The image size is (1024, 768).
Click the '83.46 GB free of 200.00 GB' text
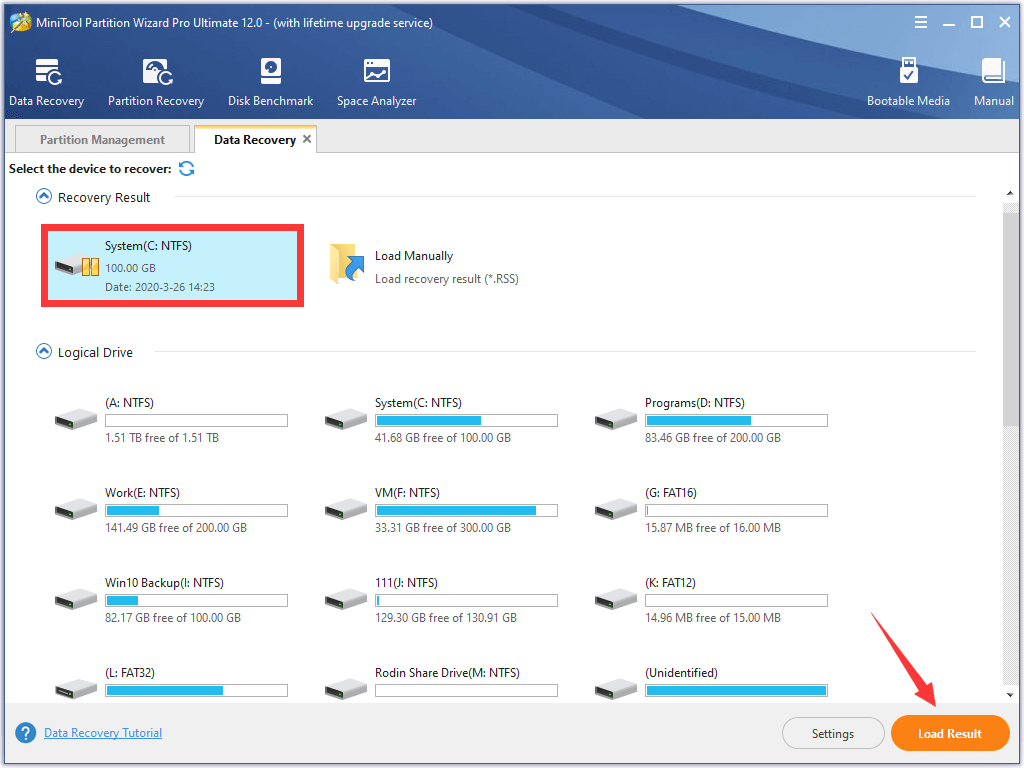tap(712, 438)
